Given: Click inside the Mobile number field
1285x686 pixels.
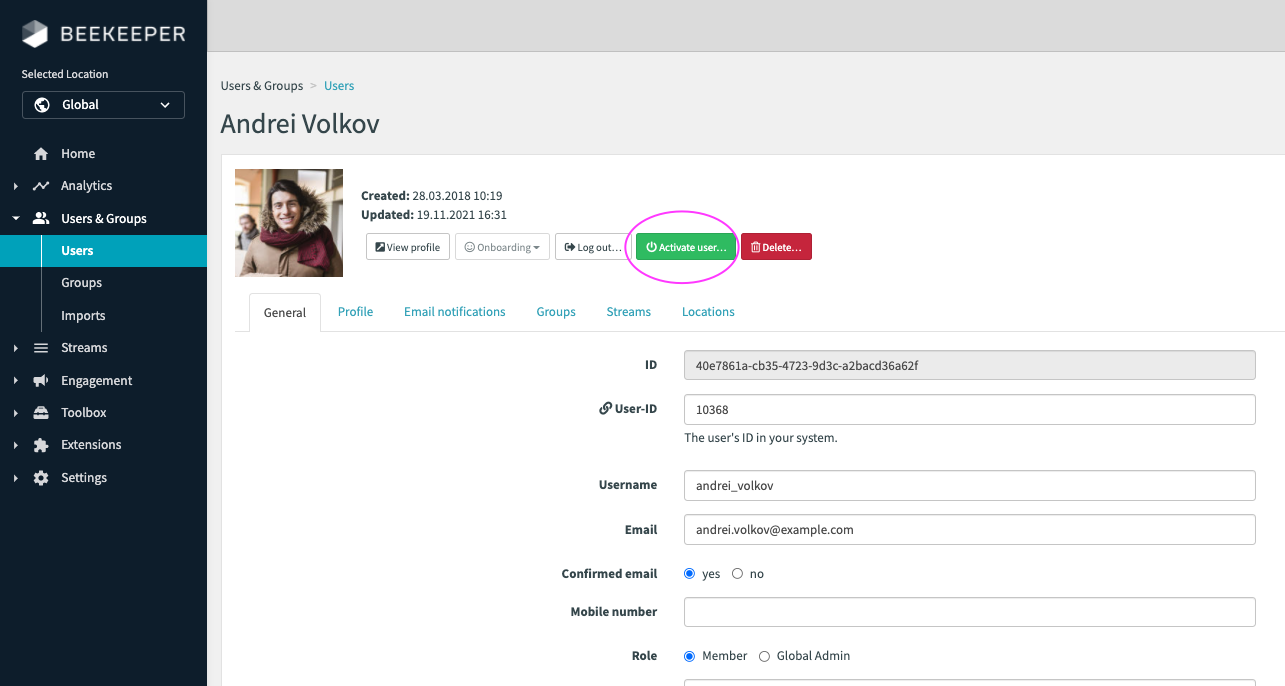Looking at the screenshot, I should click(968, 611).
